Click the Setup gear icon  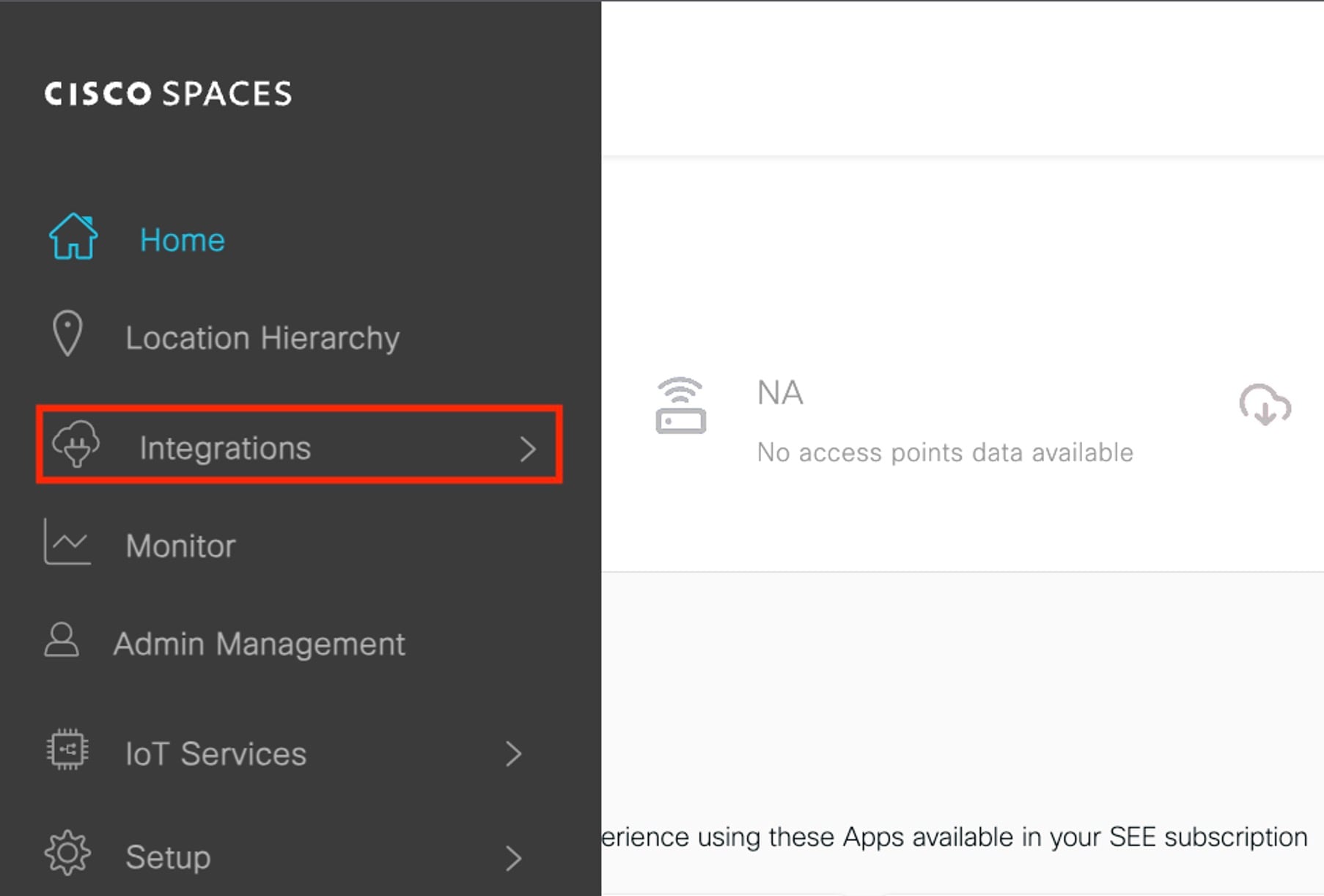67,853
